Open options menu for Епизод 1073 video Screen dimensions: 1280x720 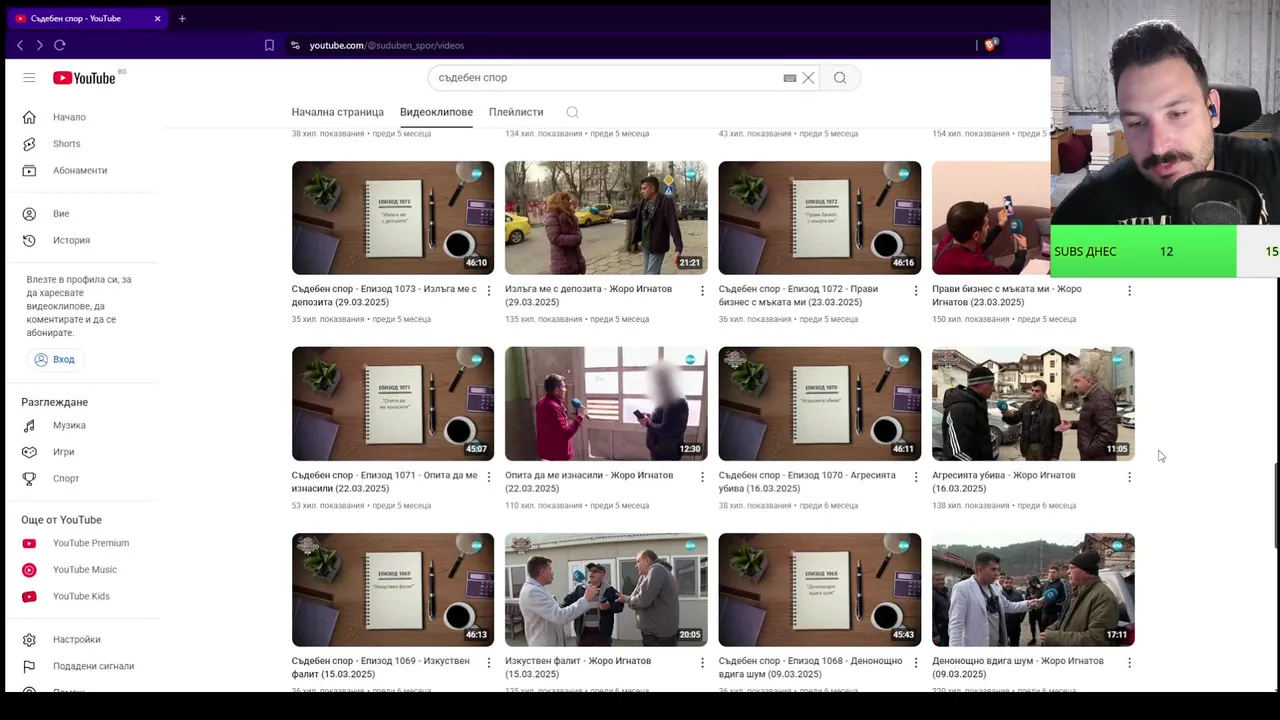(x=489, y=291)
